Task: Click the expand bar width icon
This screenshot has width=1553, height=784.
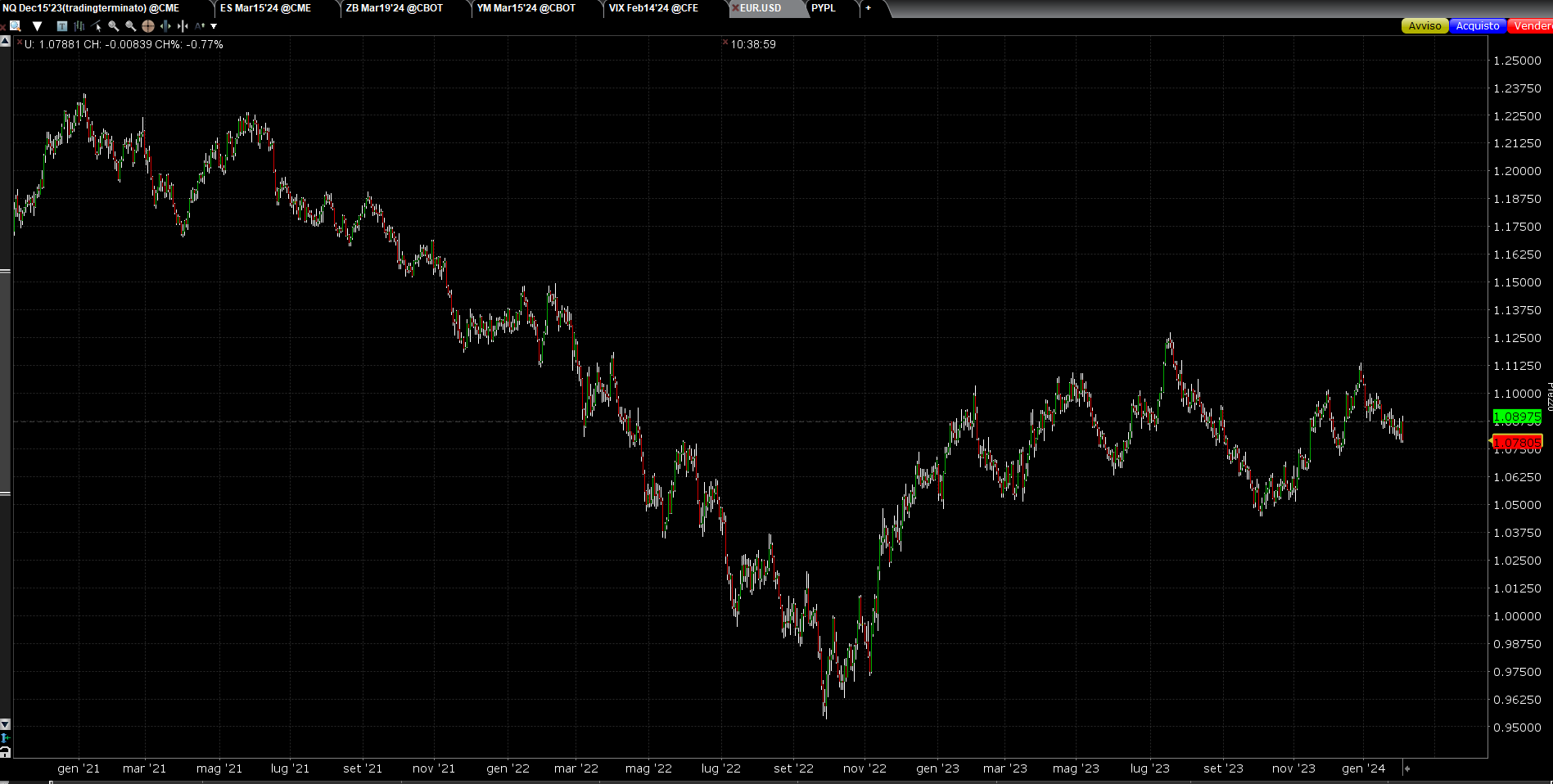Action: [x=165, y=26]
